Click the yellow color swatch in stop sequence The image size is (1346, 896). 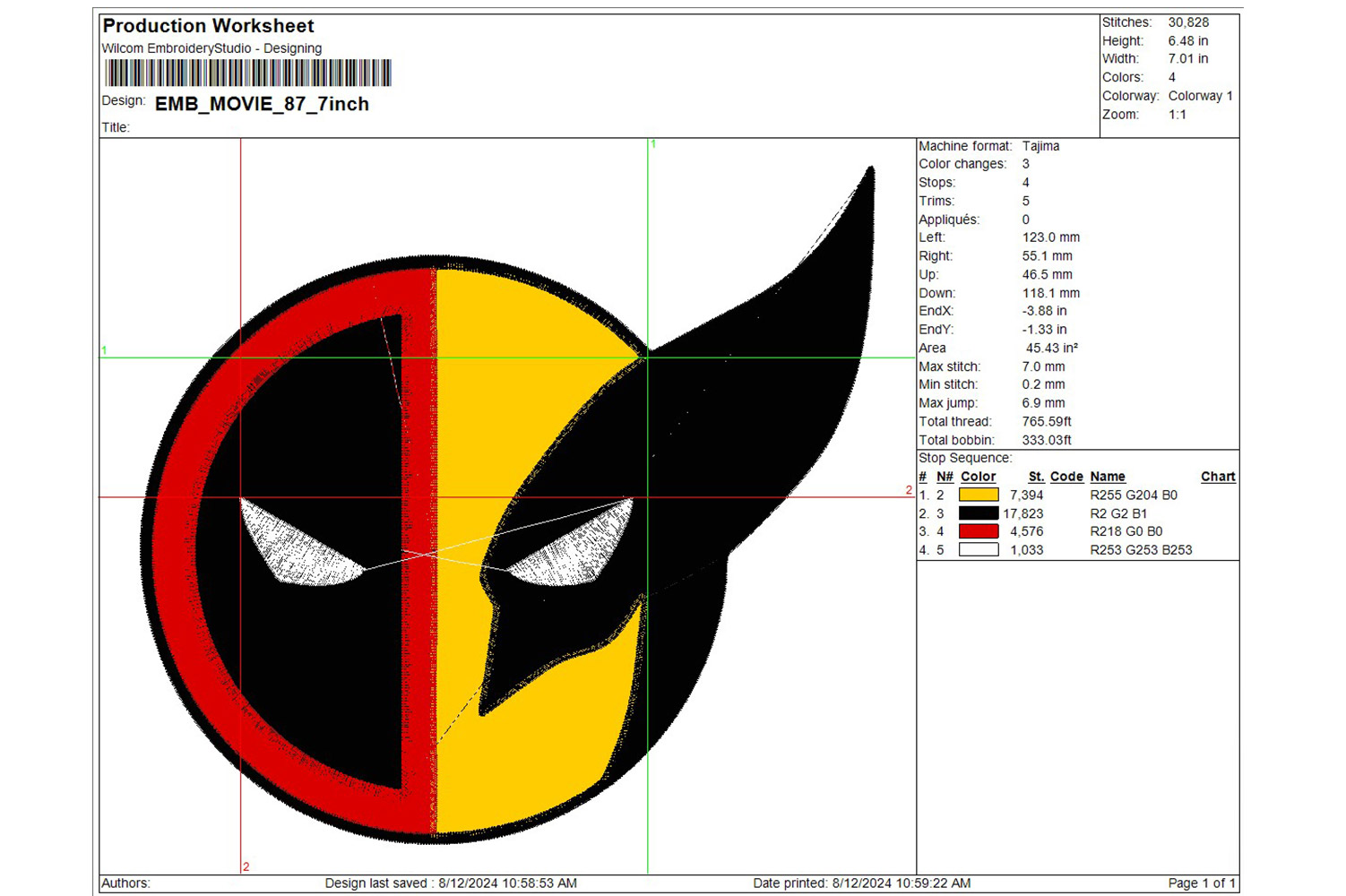(x=979, y=495)
